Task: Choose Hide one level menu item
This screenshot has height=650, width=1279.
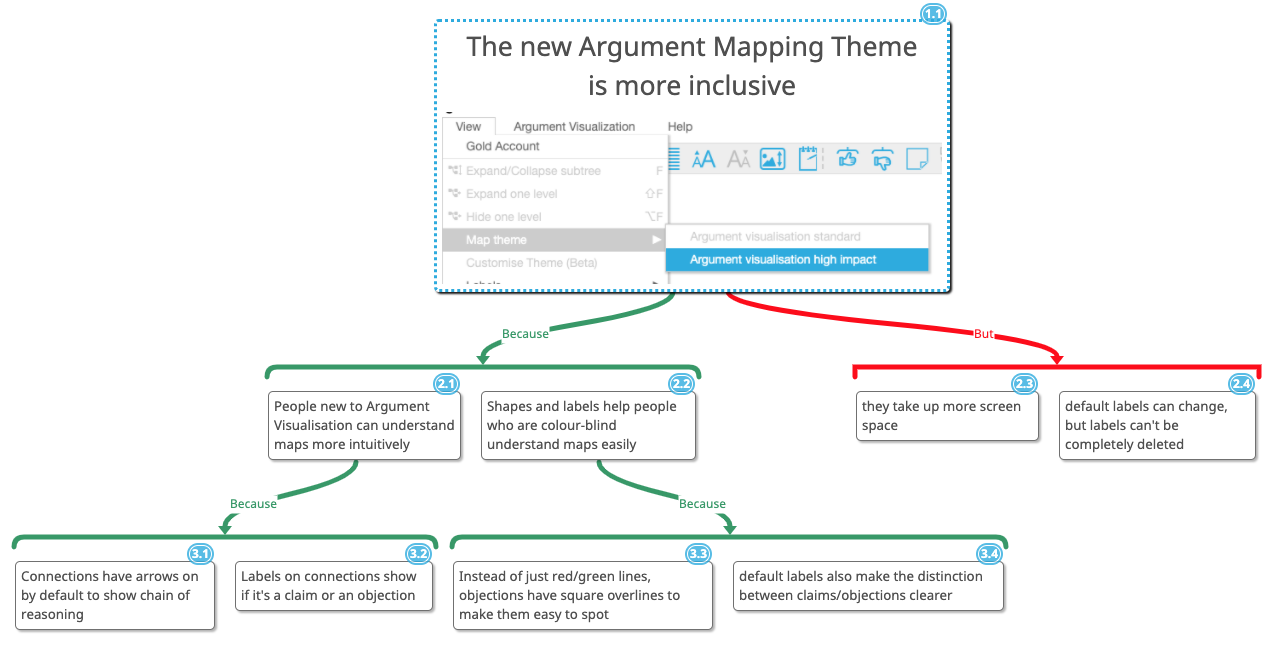Action: (x=555, y=217)
